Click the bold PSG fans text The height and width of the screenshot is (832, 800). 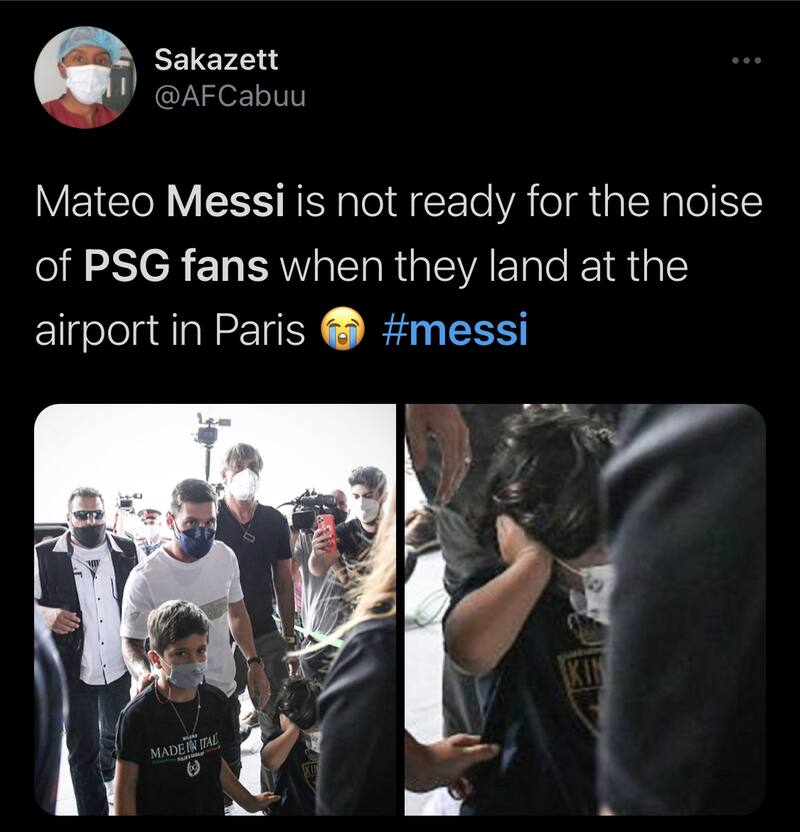click(x=176, y=266)
